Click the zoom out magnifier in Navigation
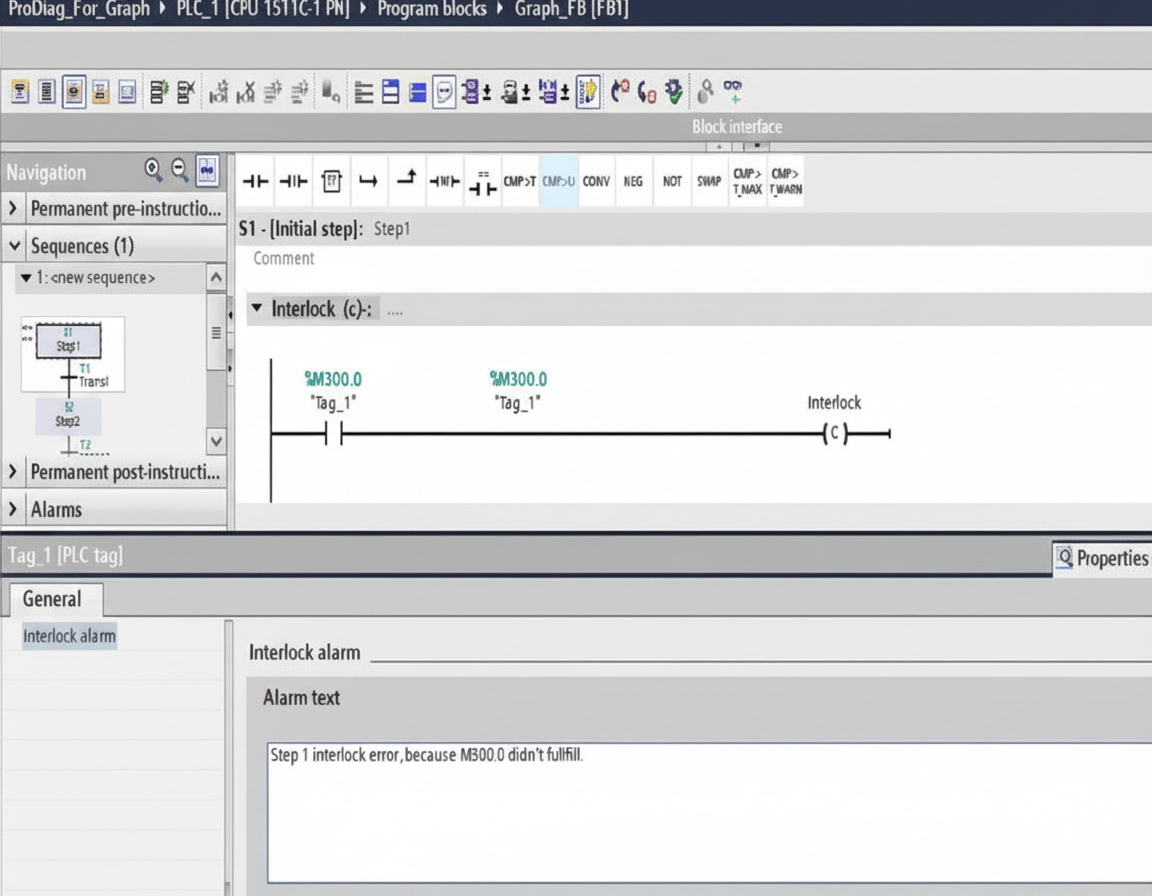Screen dimensions: 1152x896 coord(180,170)
